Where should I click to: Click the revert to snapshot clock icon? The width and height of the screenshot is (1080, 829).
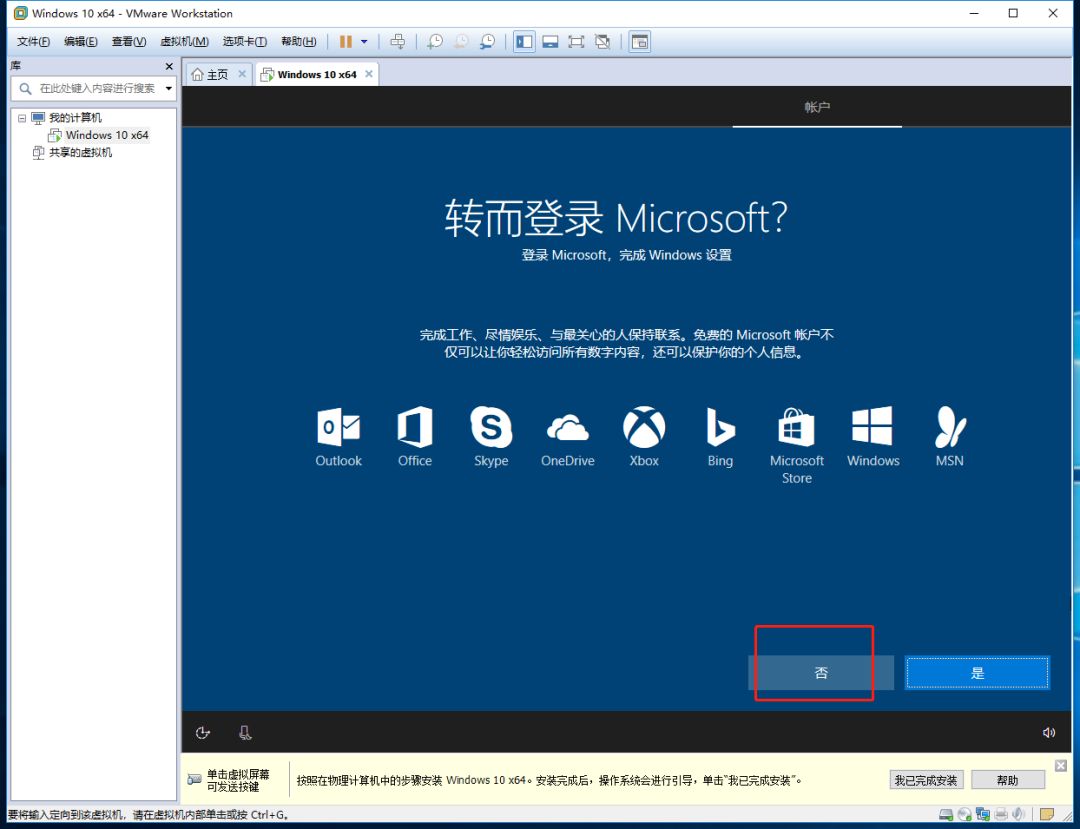pyautogui.click(x=461, y=41)
